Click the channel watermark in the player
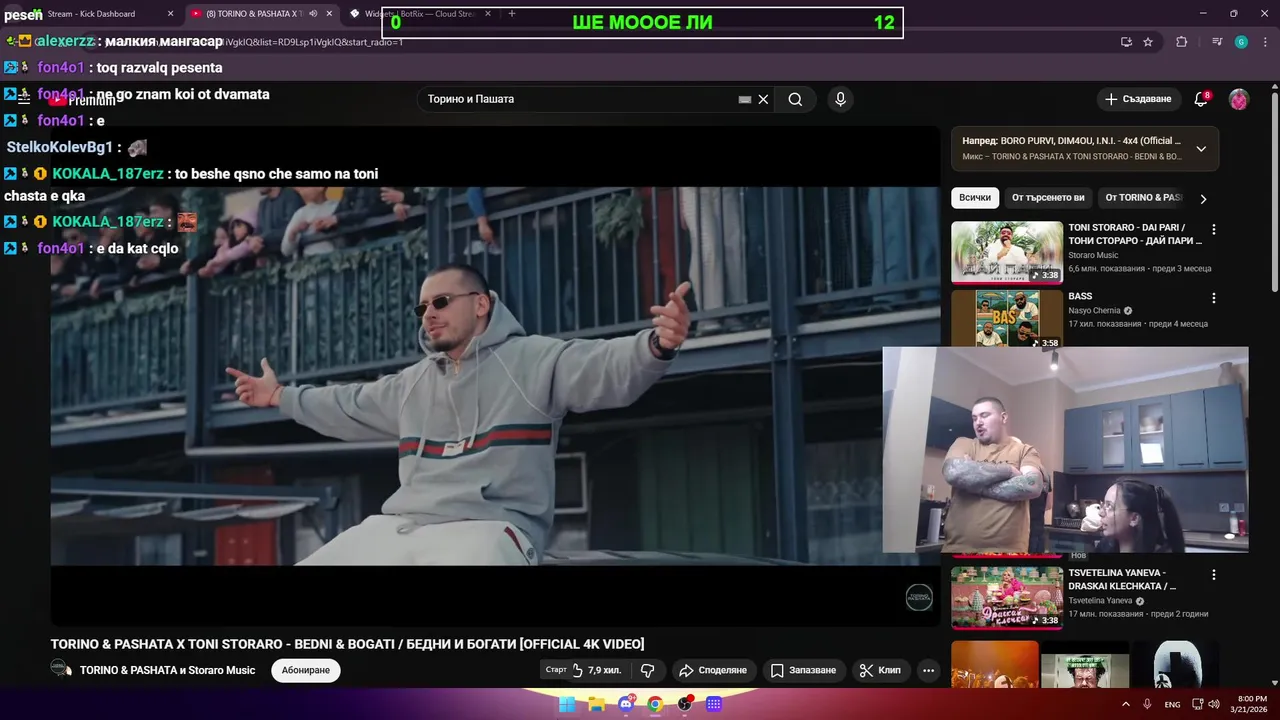This screenshot has width=1280, height=720. click(919, 598)
